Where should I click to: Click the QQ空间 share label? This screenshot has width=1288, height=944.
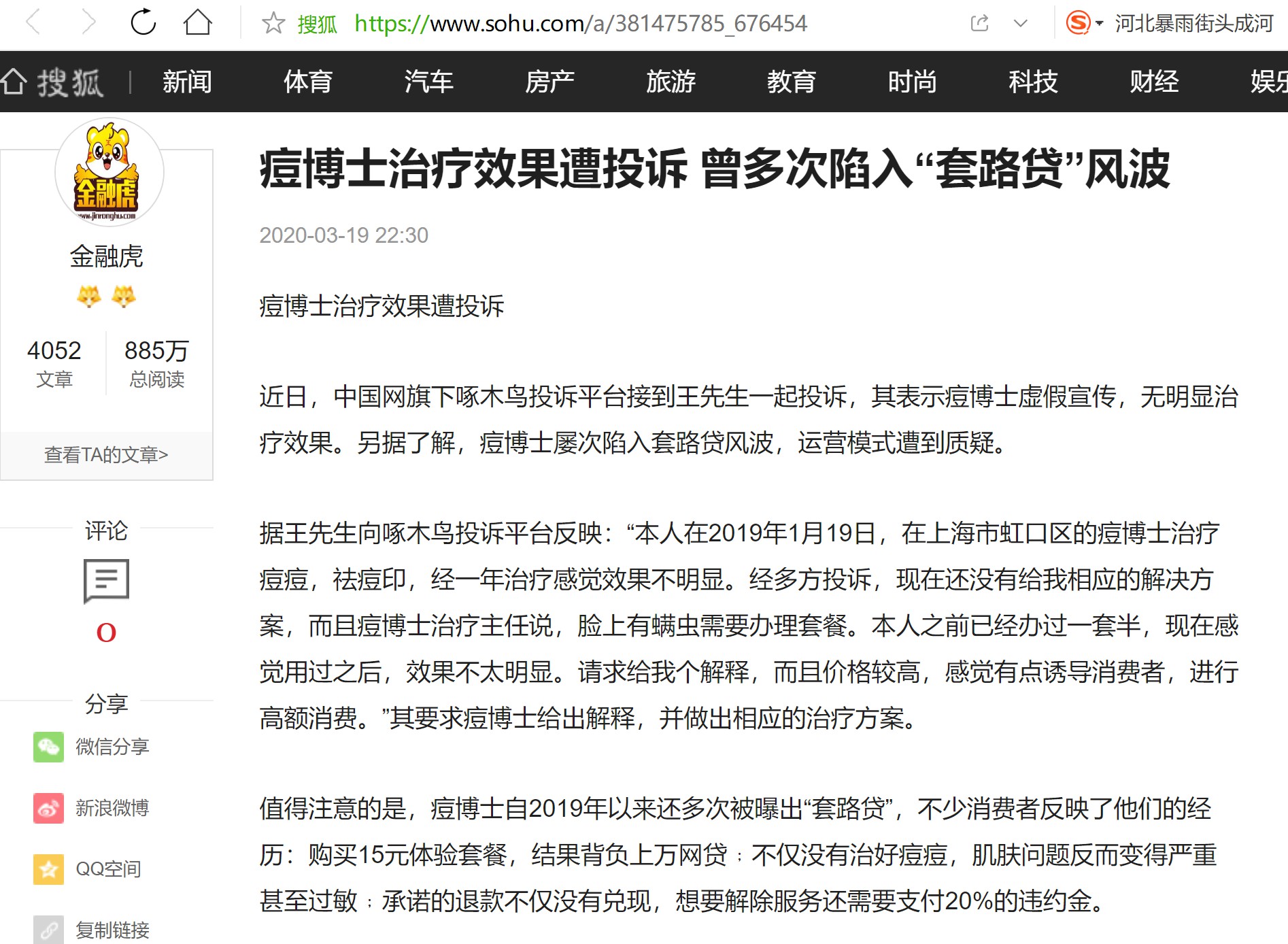coord(109,869)
